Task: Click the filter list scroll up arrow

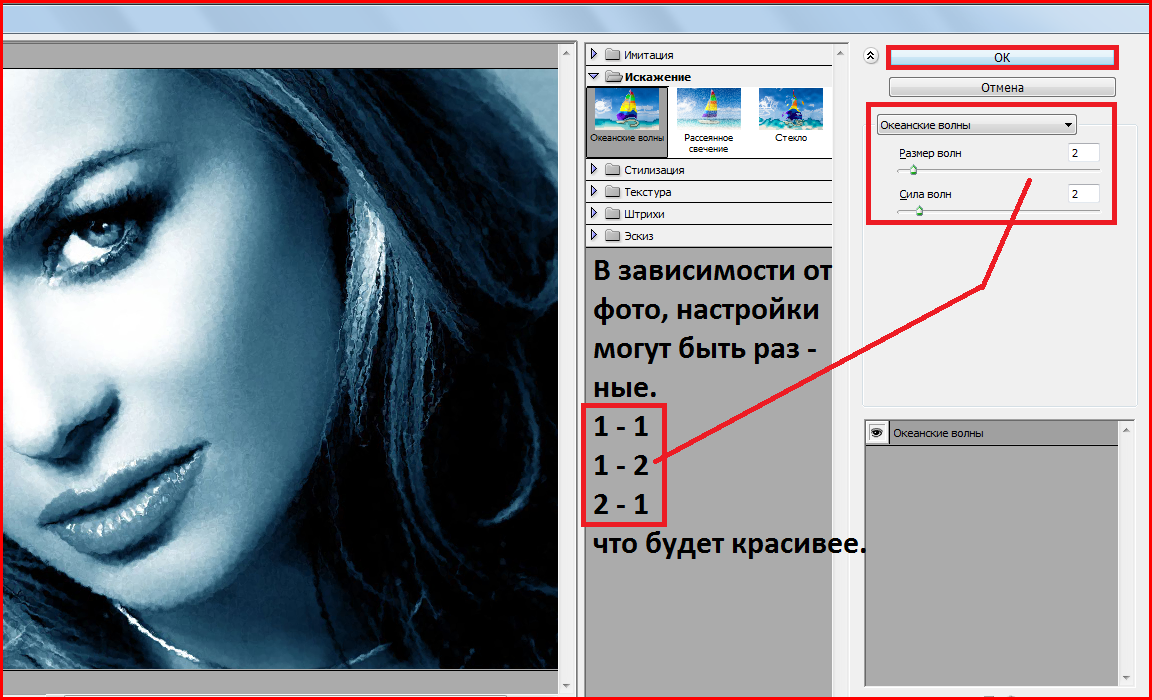Action: tap(840, 53)
